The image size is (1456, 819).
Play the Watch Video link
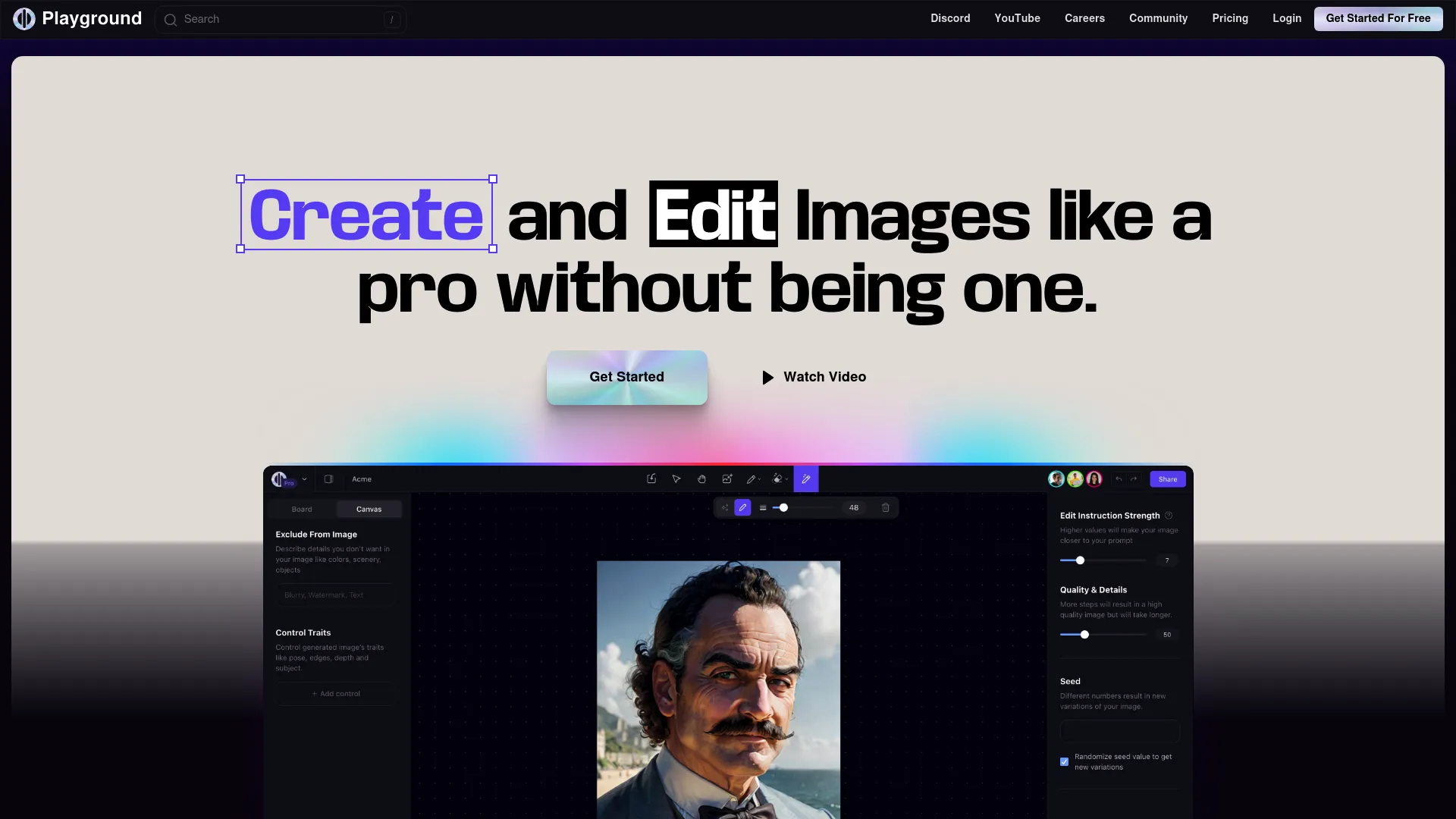[x=814, y=377]
